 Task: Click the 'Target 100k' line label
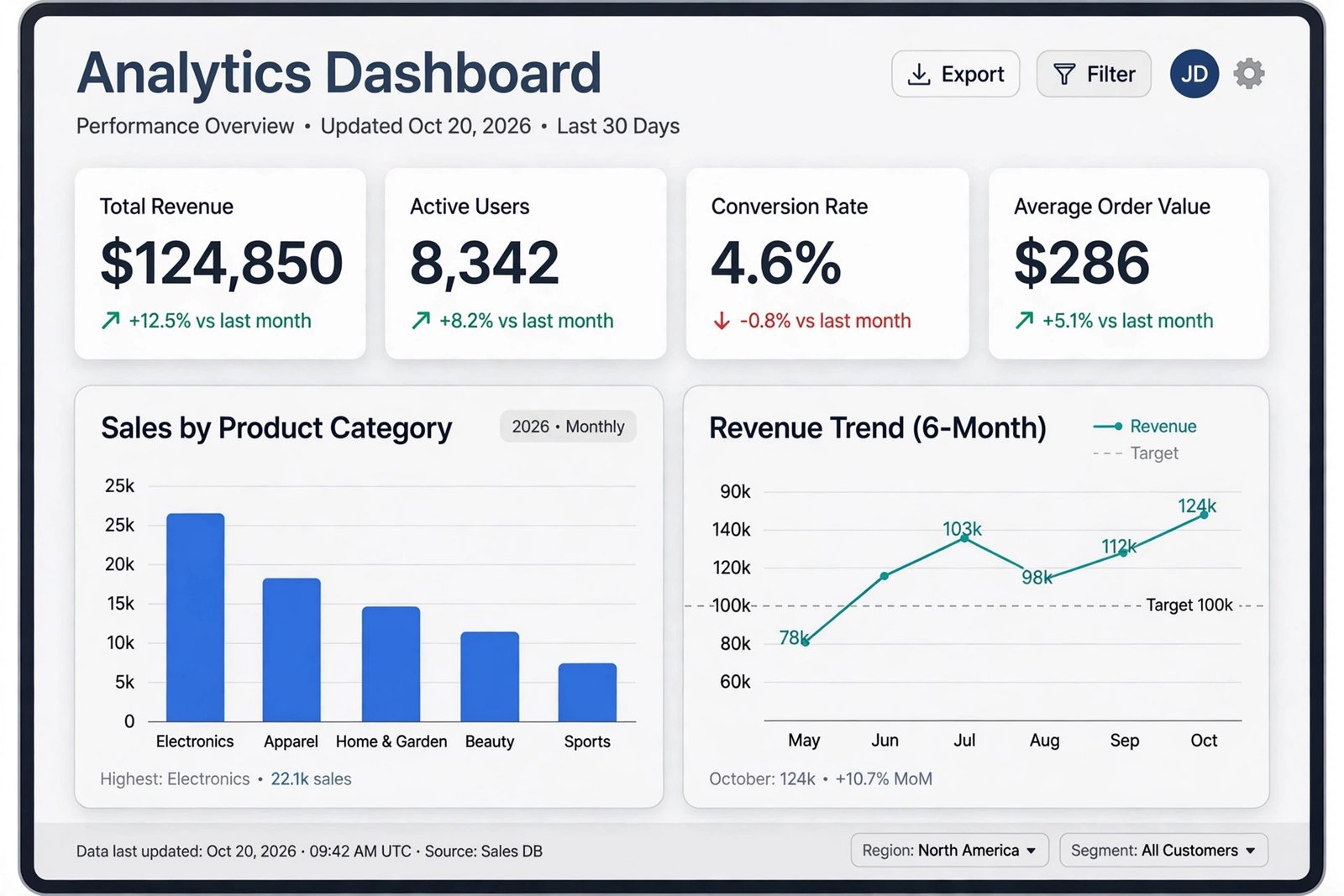[1189, 605]
